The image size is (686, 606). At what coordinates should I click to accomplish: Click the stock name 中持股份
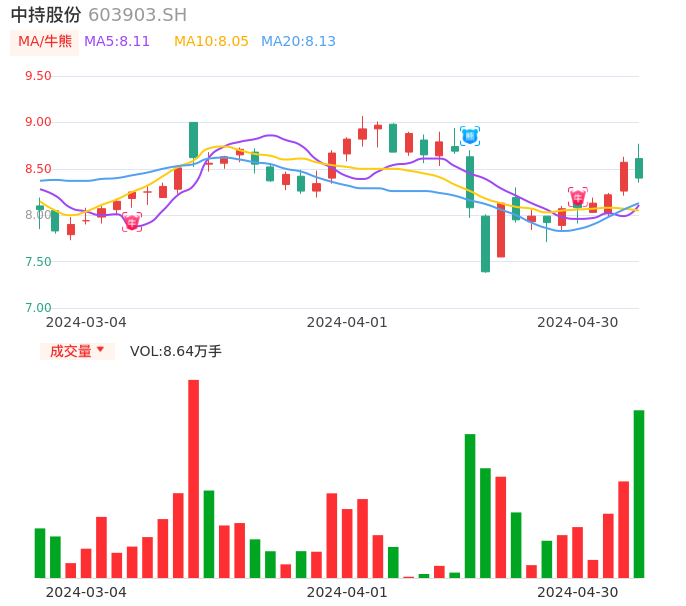[x=46, y=15]
